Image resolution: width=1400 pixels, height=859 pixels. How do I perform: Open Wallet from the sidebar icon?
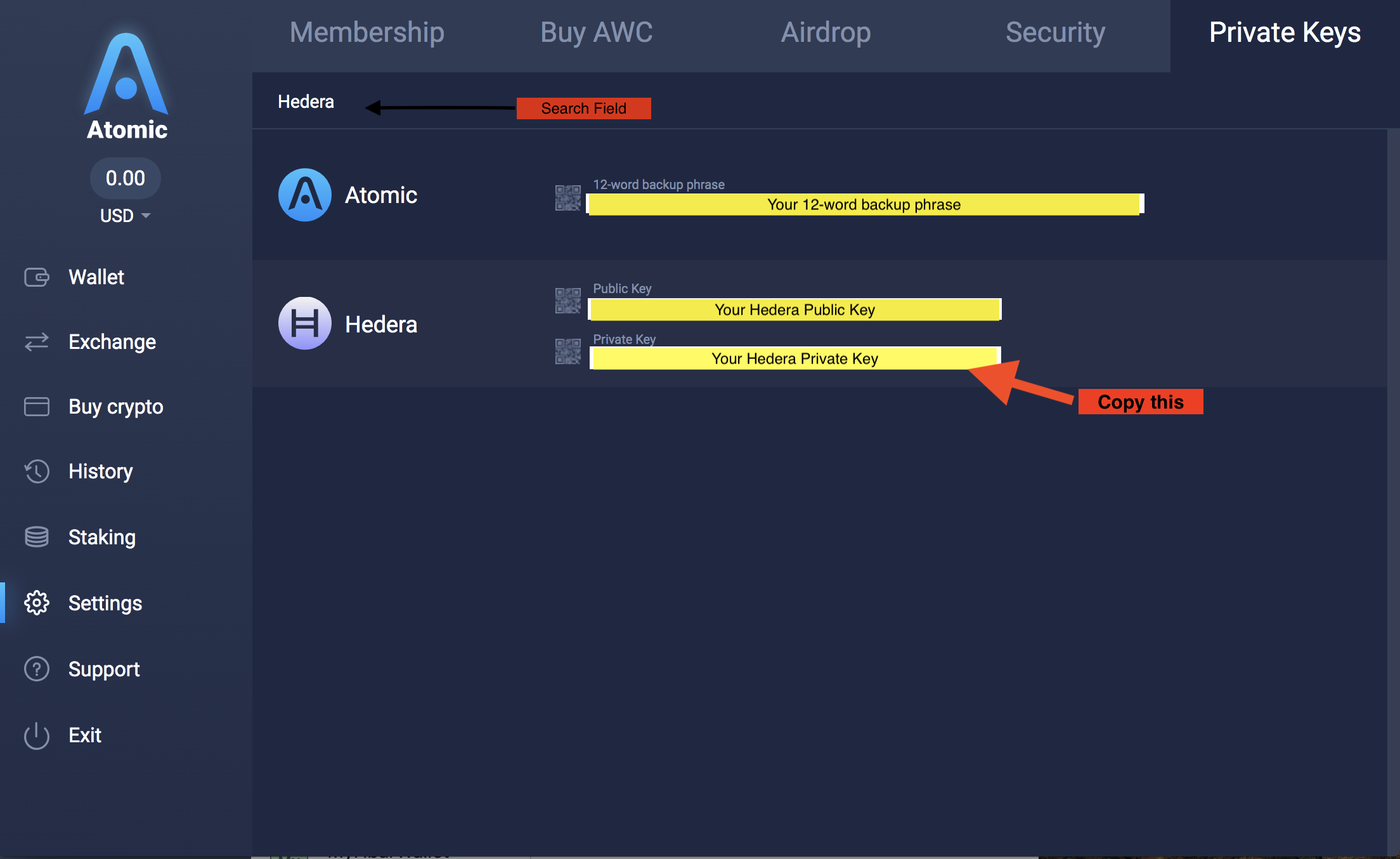point(37,277)
